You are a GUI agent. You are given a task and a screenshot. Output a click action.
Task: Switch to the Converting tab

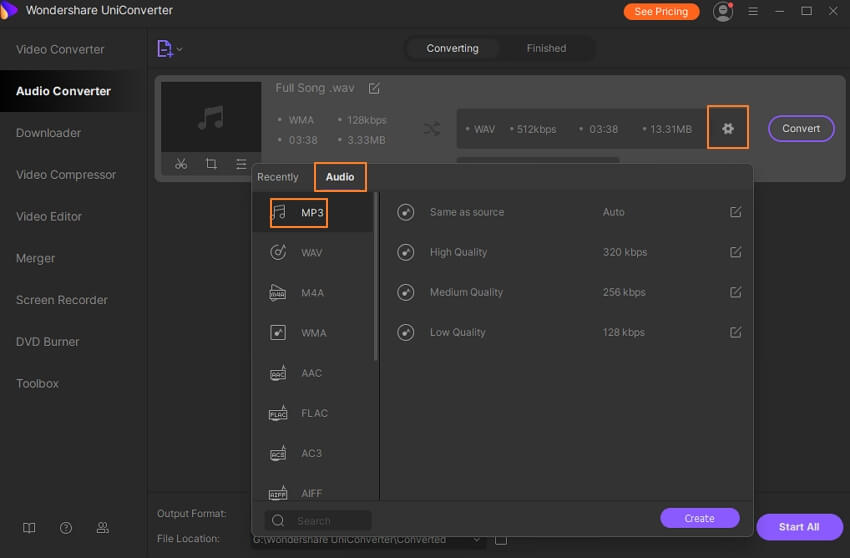(452, 48)
